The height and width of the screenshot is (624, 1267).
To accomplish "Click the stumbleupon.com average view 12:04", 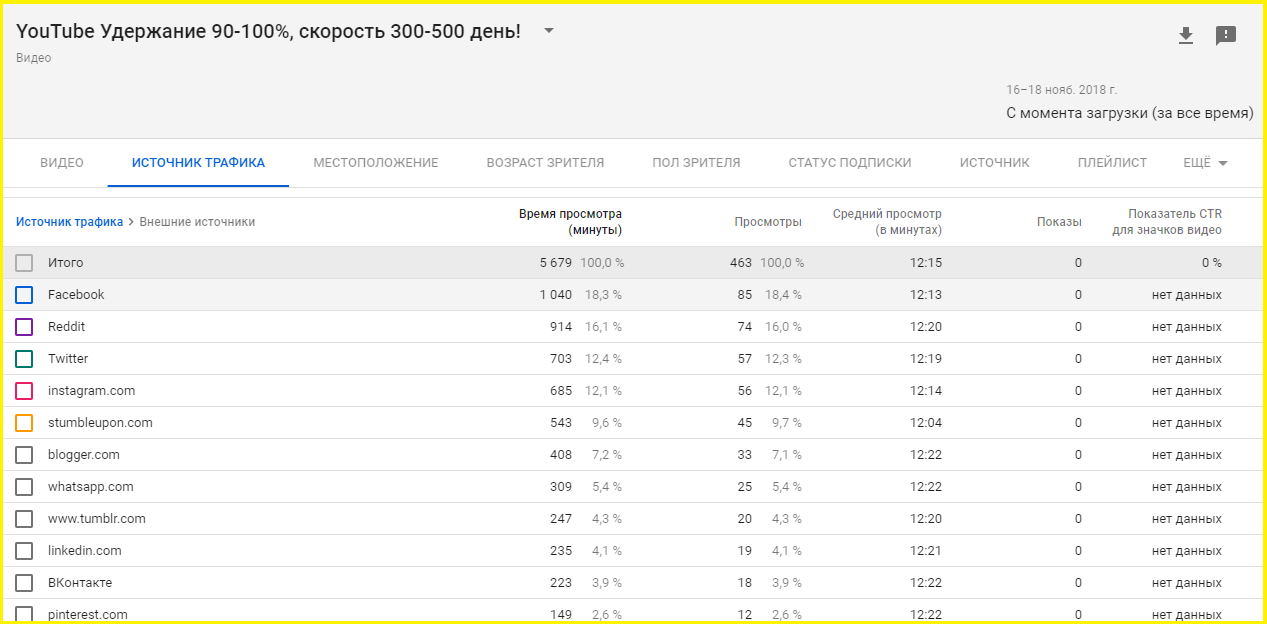I will pyautogui.click(x=926, y=423).
